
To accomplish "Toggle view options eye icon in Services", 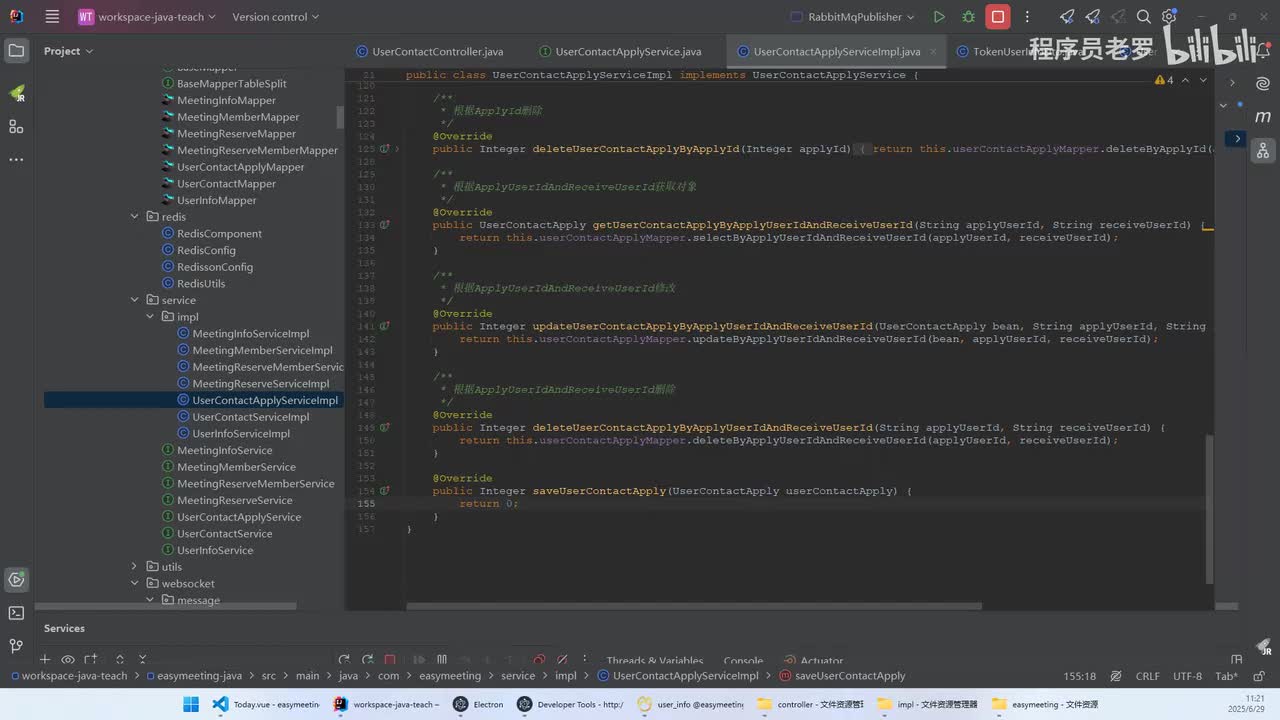I will pyautogui.click(x=68, y=660).
